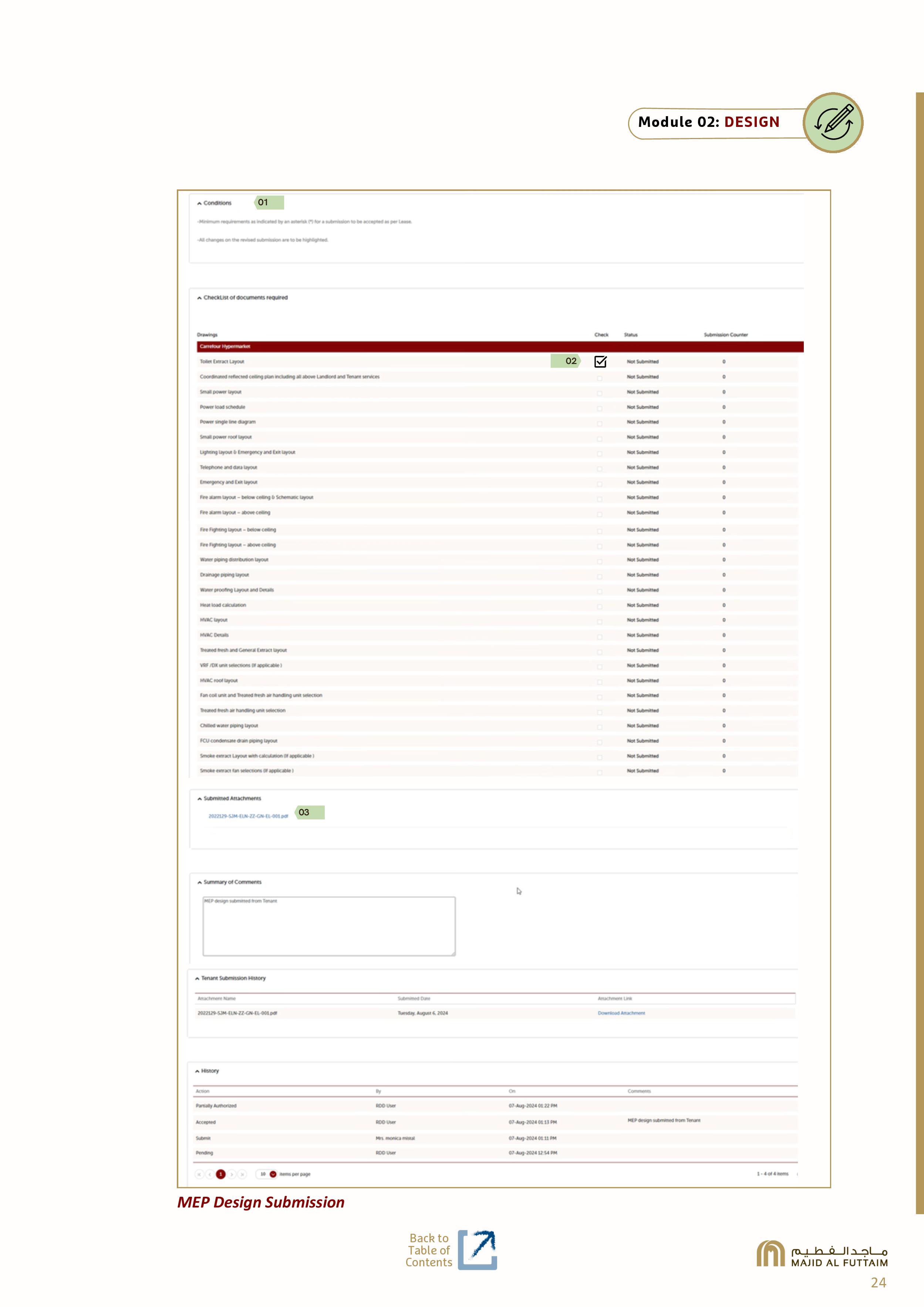The width and height of the screenshot is (924, 1307).
Task: Collapse the Conditions section
Action: [x=200, y=203]
